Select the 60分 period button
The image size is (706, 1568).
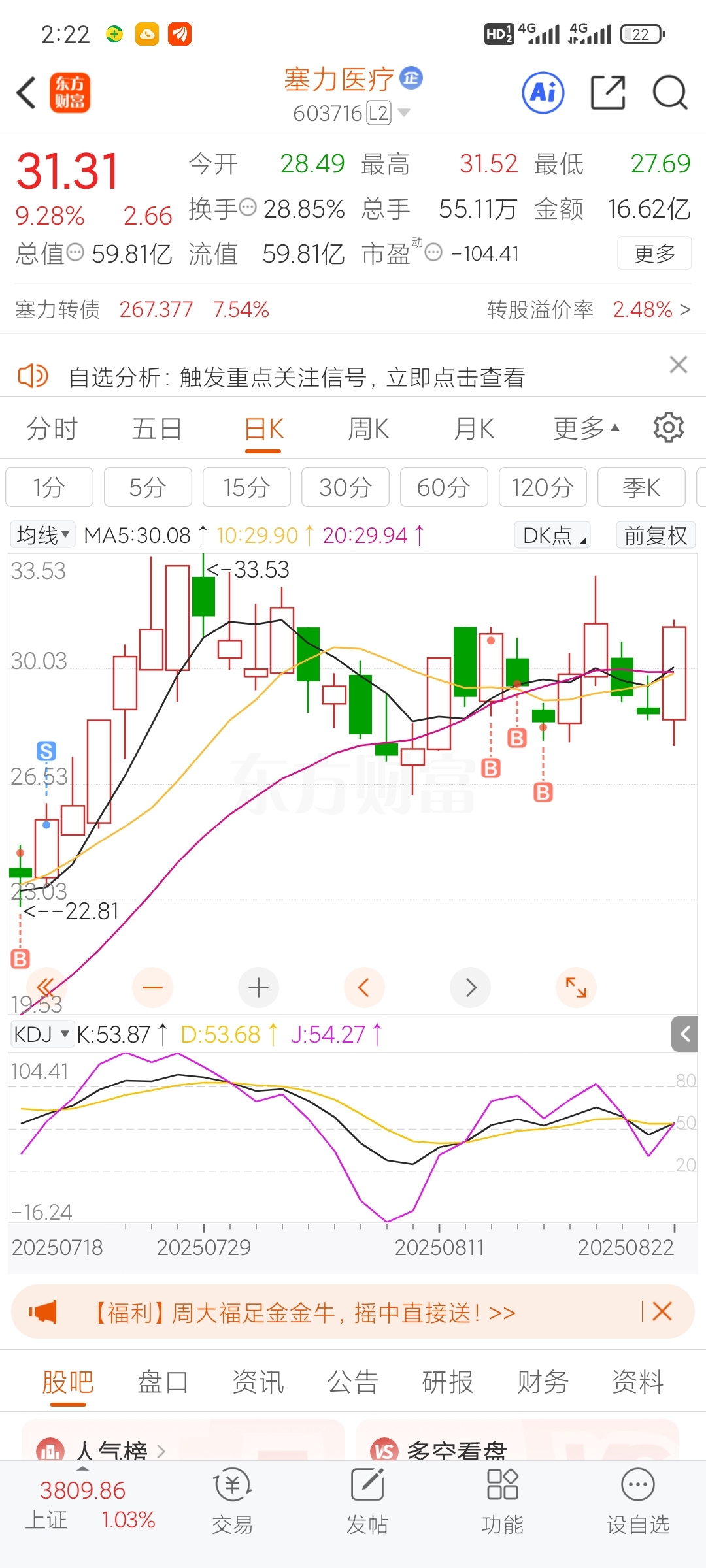(444, 487)
